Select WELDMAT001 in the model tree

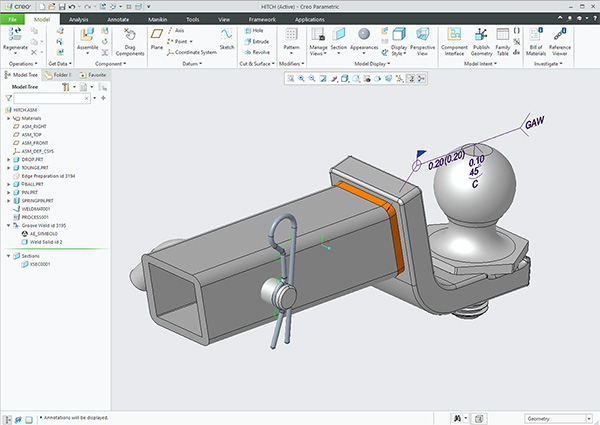point(35,209)
